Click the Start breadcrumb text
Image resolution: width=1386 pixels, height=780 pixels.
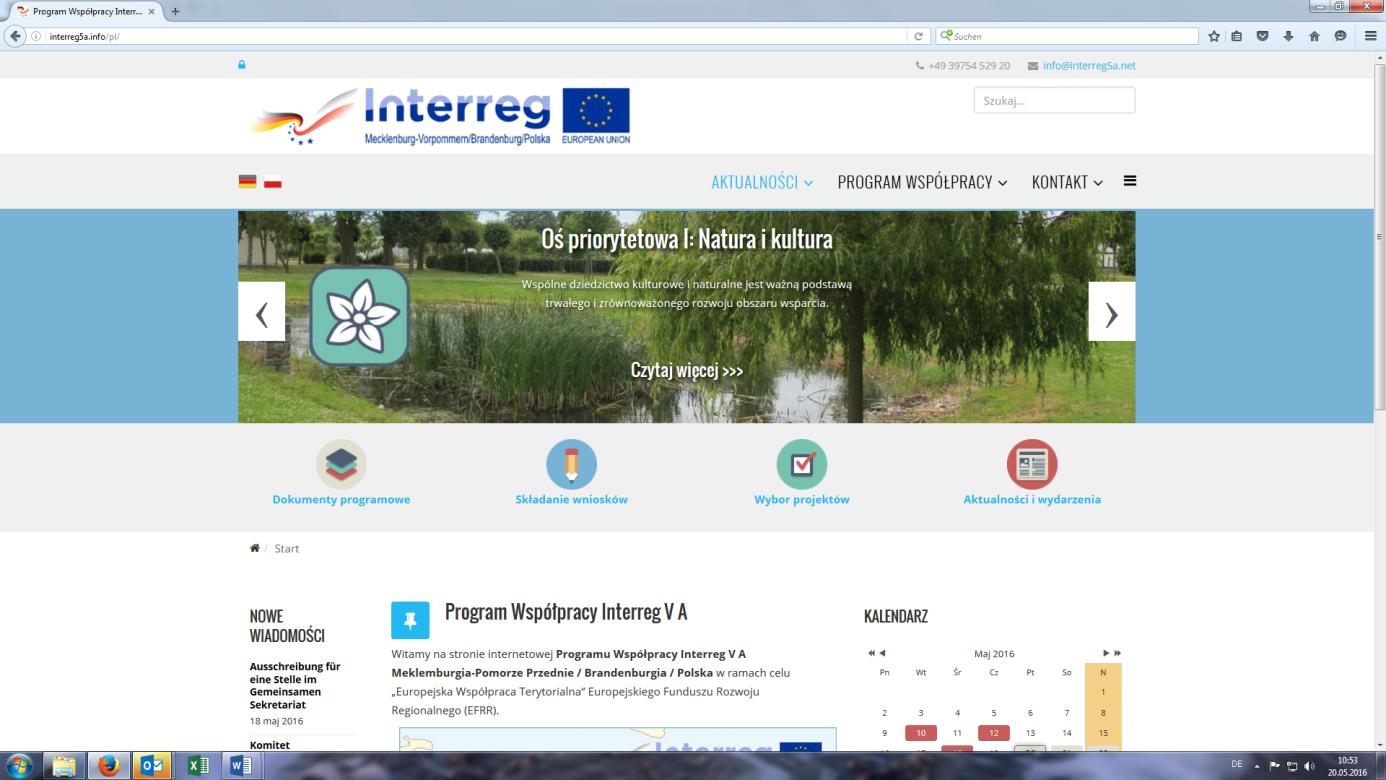pos(287,549)
